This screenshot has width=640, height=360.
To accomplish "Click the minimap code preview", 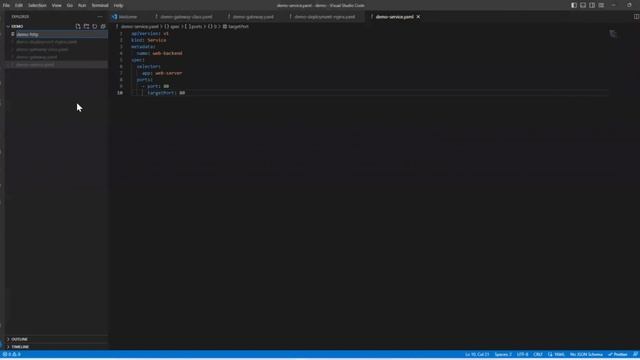I will [x=613, y=34].
